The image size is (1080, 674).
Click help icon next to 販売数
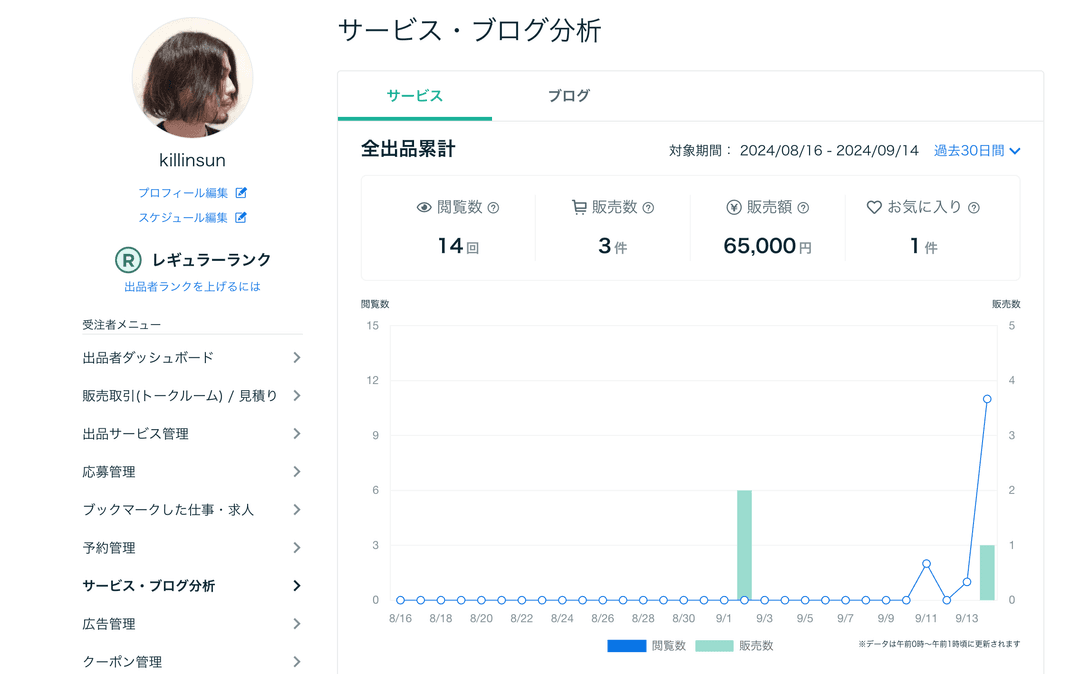[648, 207]
